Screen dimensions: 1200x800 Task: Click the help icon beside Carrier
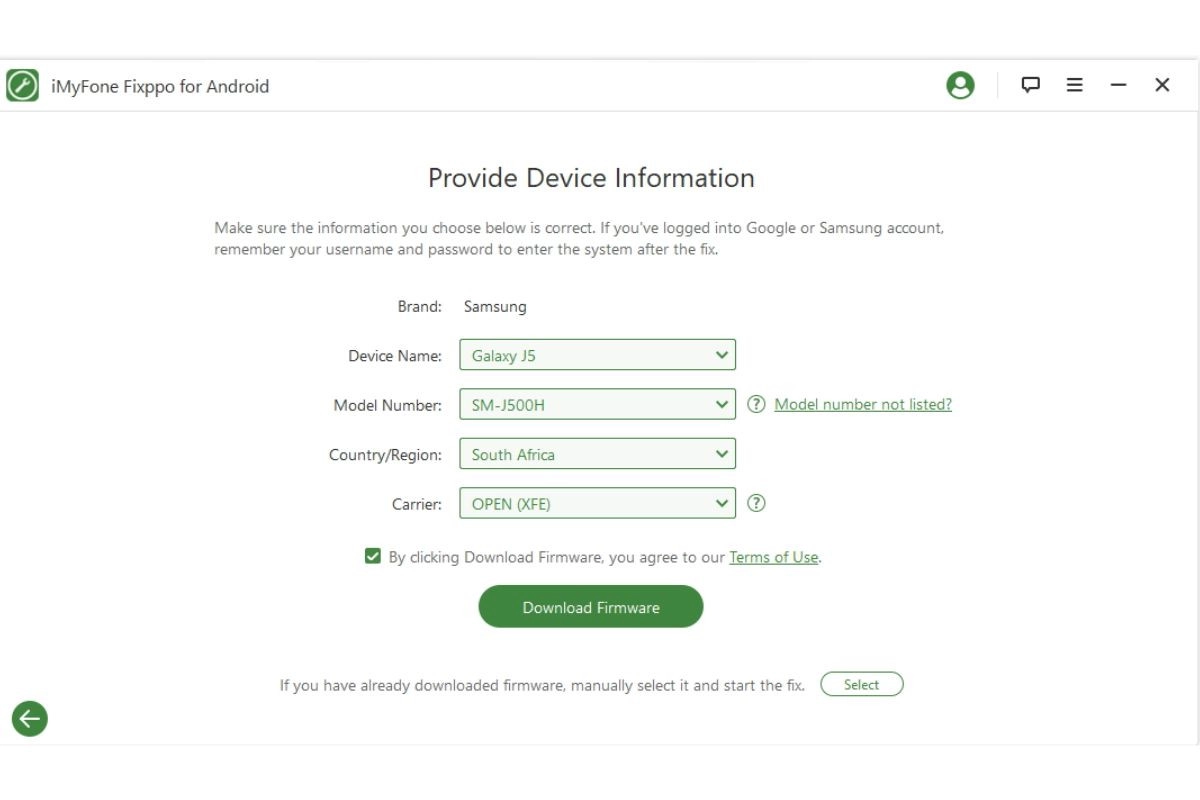[x=757, y=503]
